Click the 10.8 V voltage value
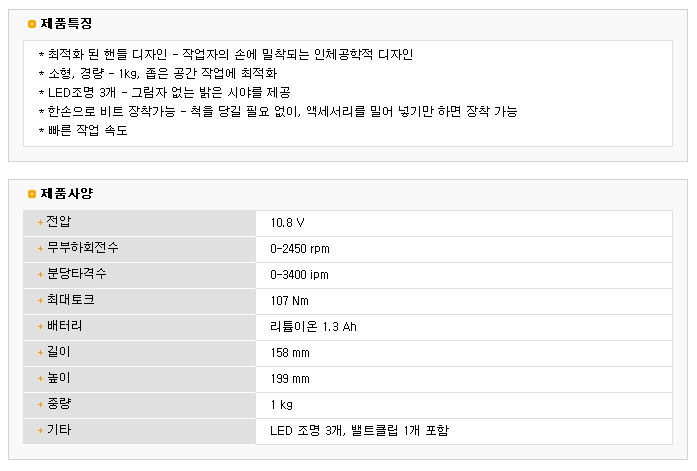This screenshot has width=697, height=471. coord(287,223)
